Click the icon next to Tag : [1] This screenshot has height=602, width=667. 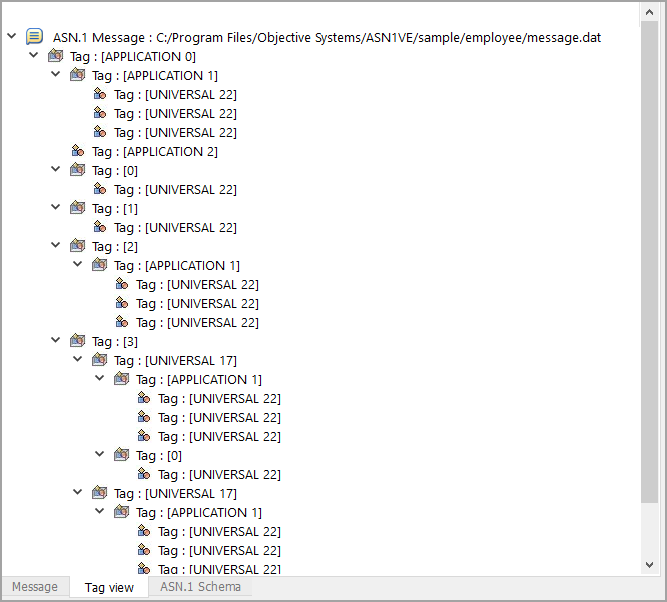[x=78, y=208]
